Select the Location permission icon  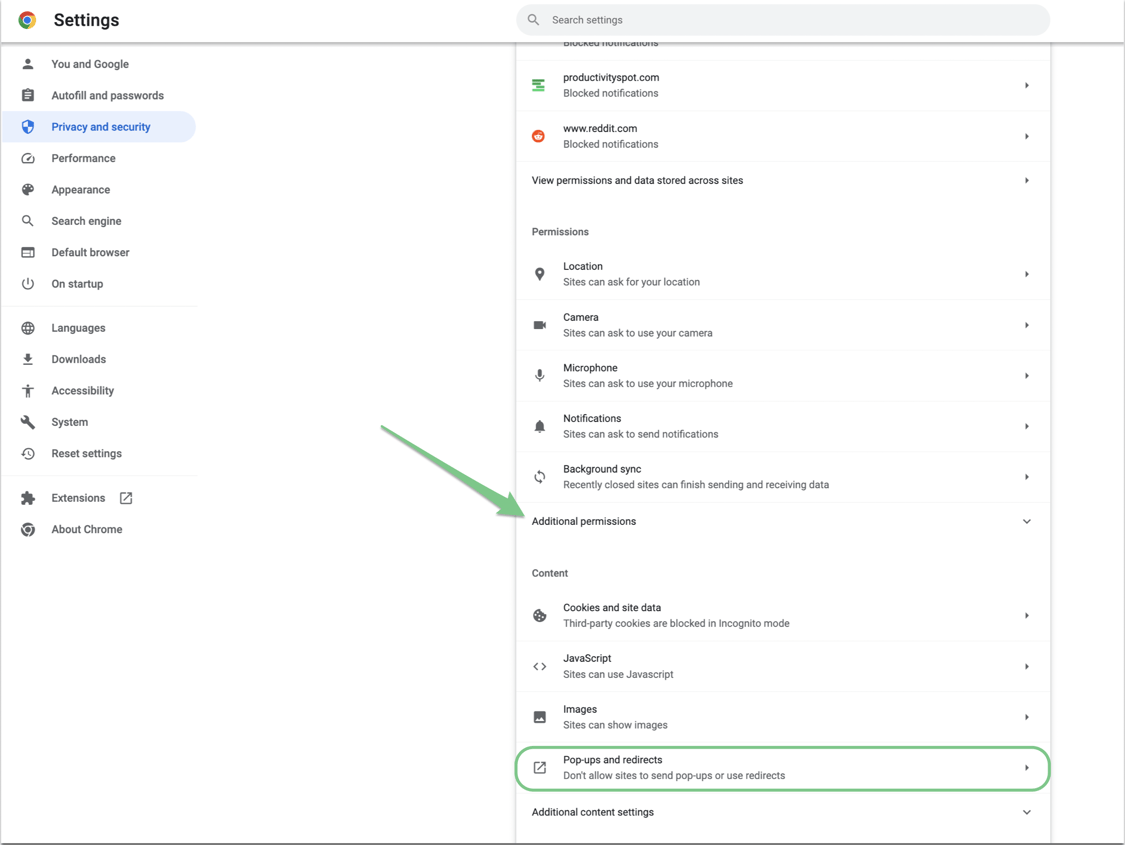pyautogui.click(x=540, y=273)
